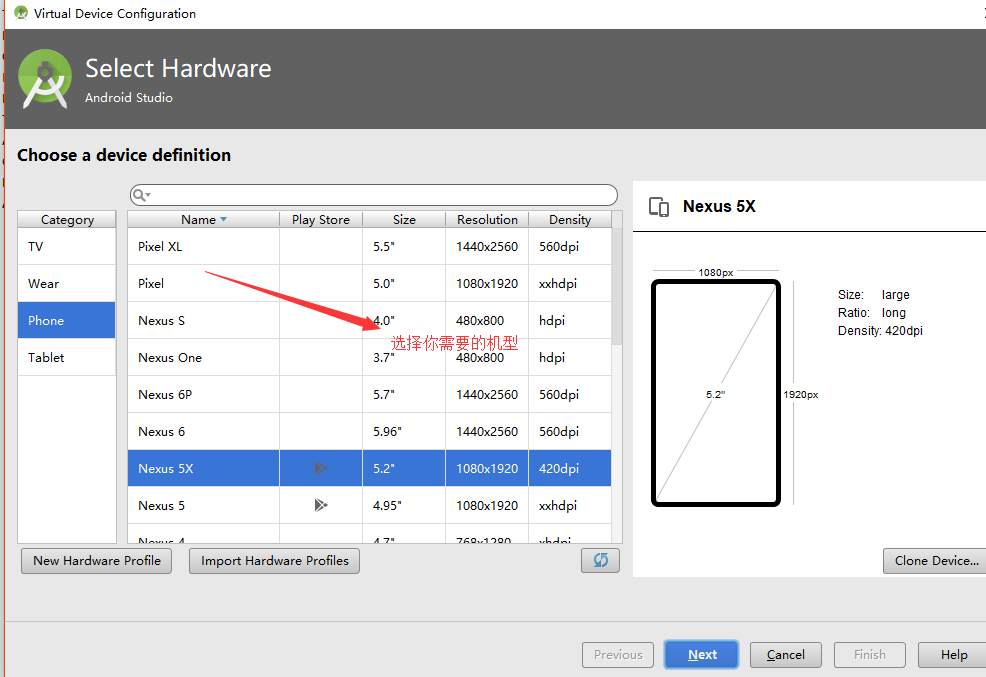986x677 pixels.
Task: Select the Nexus 5X device name
Action: (x=165, y=469)
